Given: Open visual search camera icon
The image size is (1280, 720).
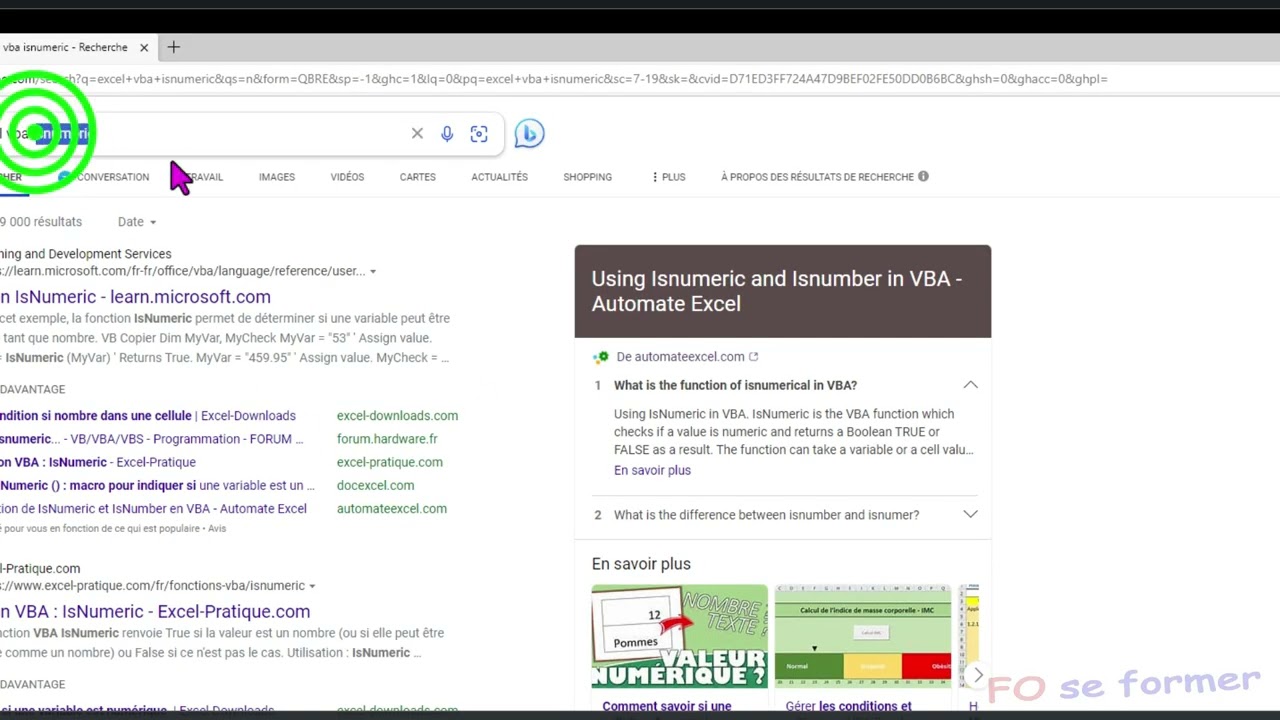Looking at the screenshot, I should point(479,134).
